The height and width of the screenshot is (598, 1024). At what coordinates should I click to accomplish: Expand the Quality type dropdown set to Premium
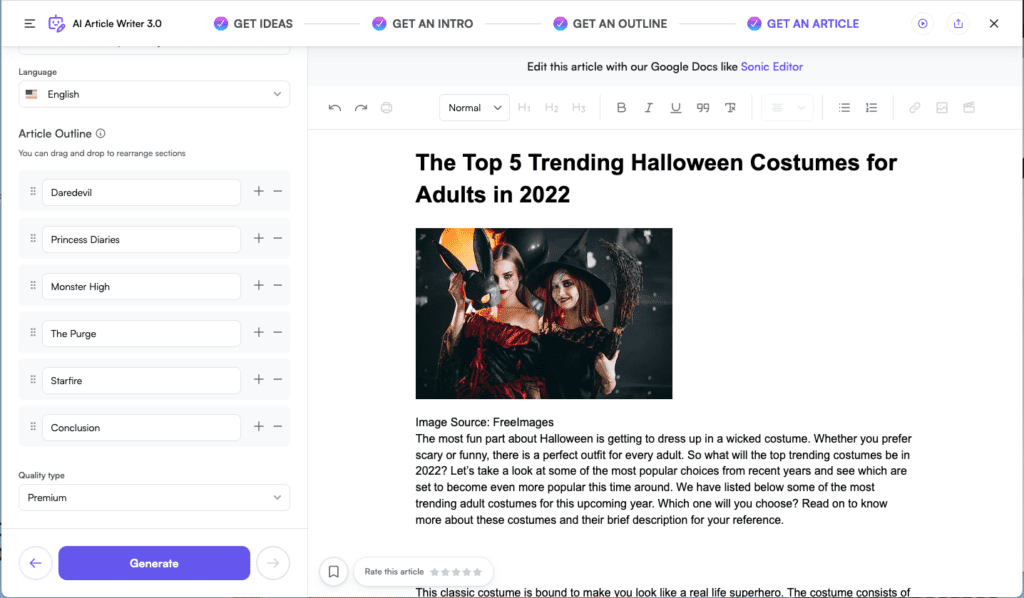coord(154,497)
